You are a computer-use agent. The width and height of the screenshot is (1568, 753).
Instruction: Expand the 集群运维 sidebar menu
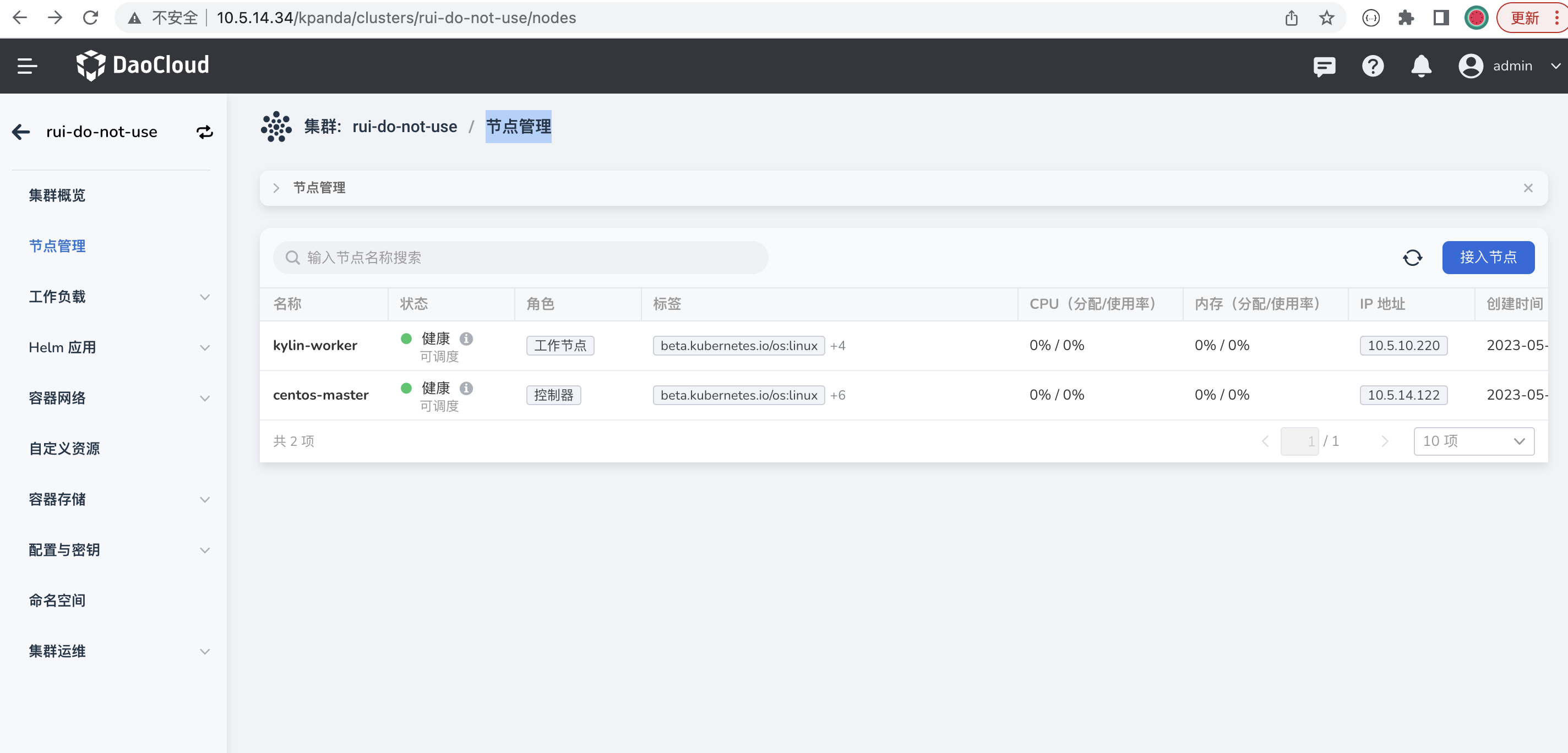tap(119, 651)
